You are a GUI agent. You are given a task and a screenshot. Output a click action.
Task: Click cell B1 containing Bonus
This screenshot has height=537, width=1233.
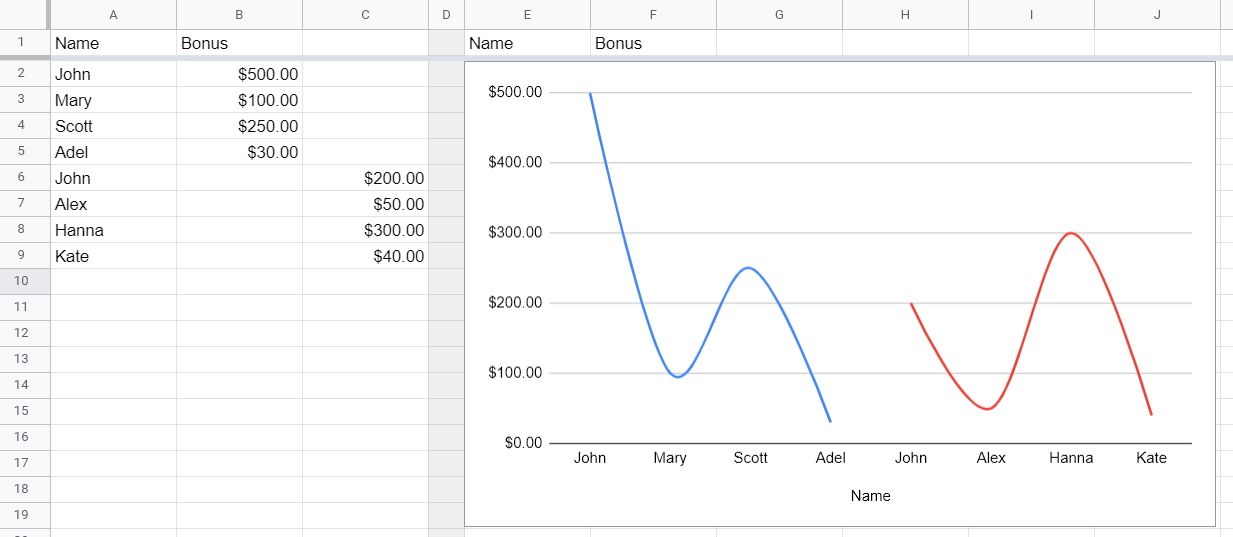coord(239,43)
